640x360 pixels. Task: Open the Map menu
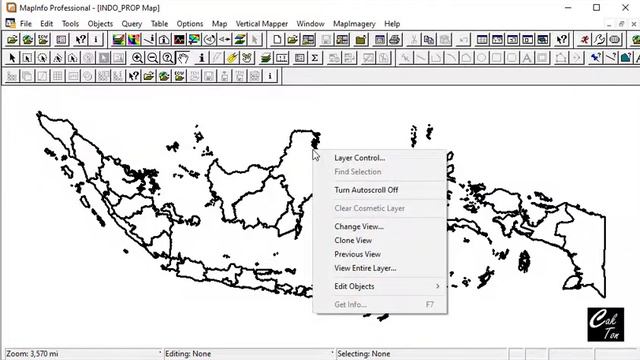coord(219,24)
